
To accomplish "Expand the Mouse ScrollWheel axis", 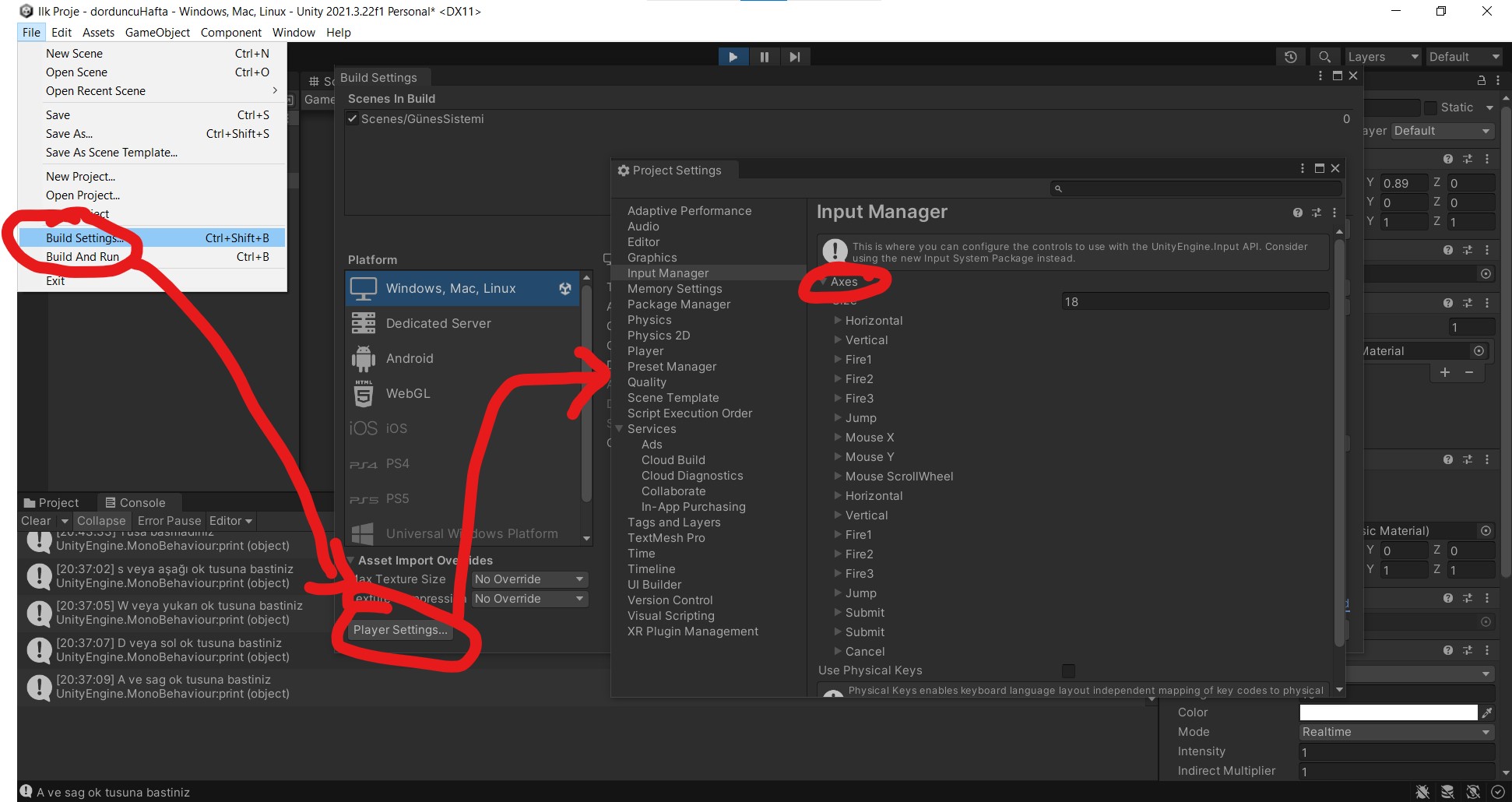I will pyautogui.click(x=838, y=477).
